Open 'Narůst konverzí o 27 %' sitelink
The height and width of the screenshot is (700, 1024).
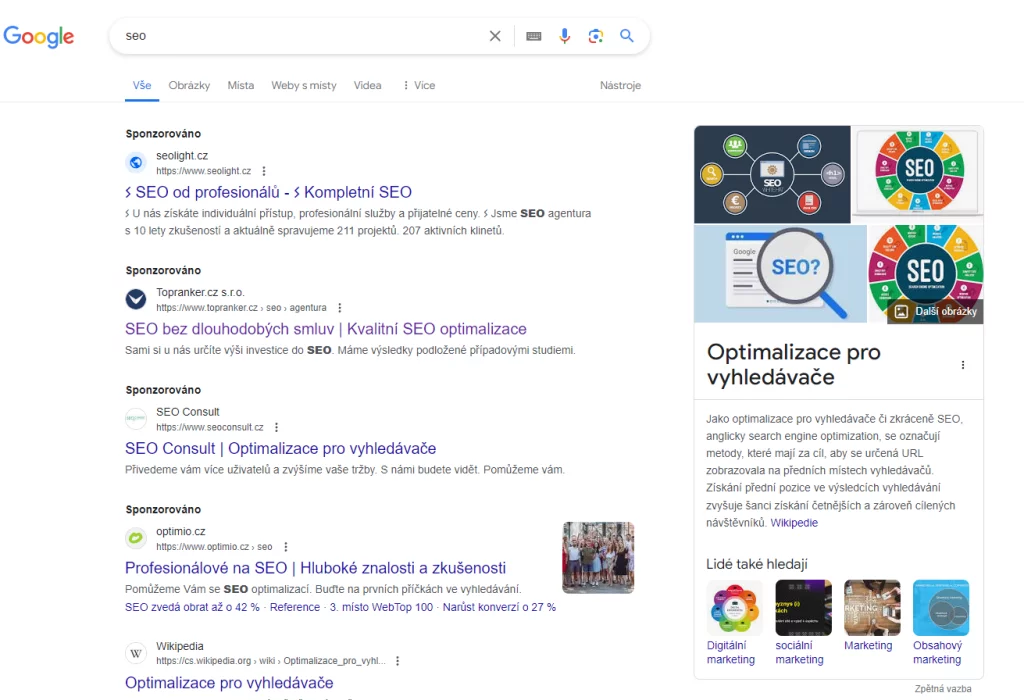(x=500, y=607)
